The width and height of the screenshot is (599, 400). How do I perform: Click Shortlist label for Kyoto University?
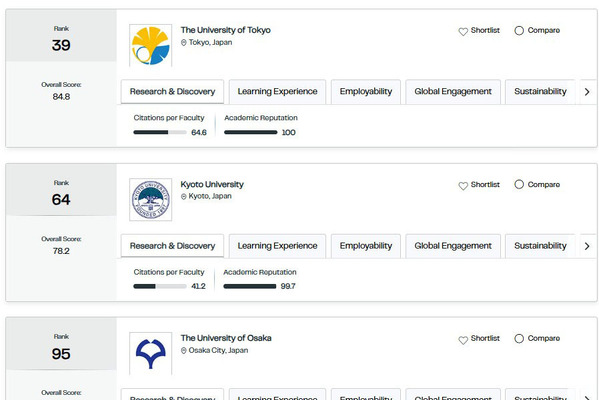pos(485,185)
